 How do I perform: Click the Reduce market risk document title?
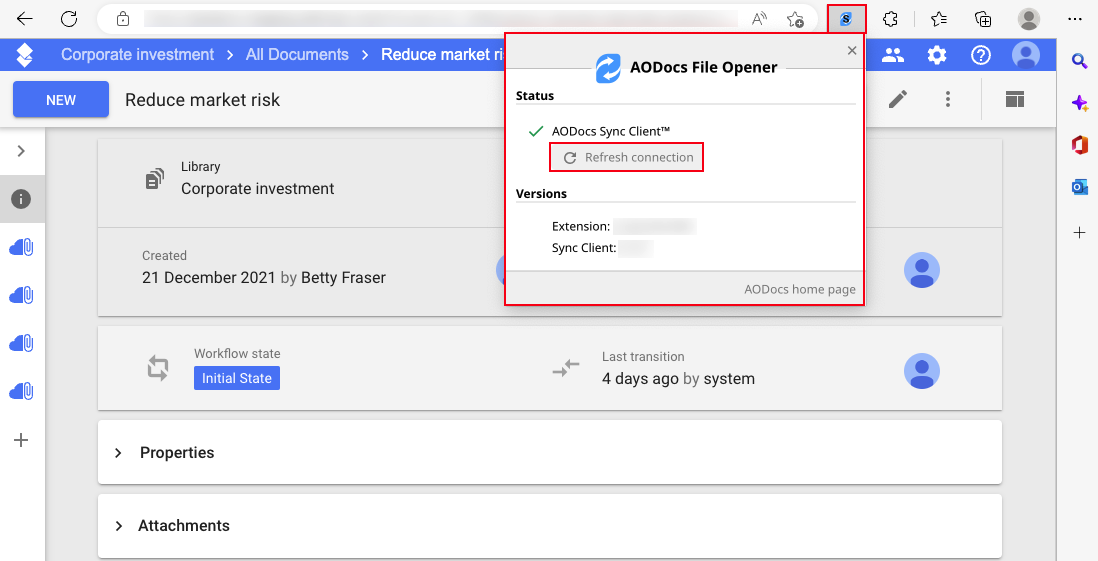coord(202,100)
